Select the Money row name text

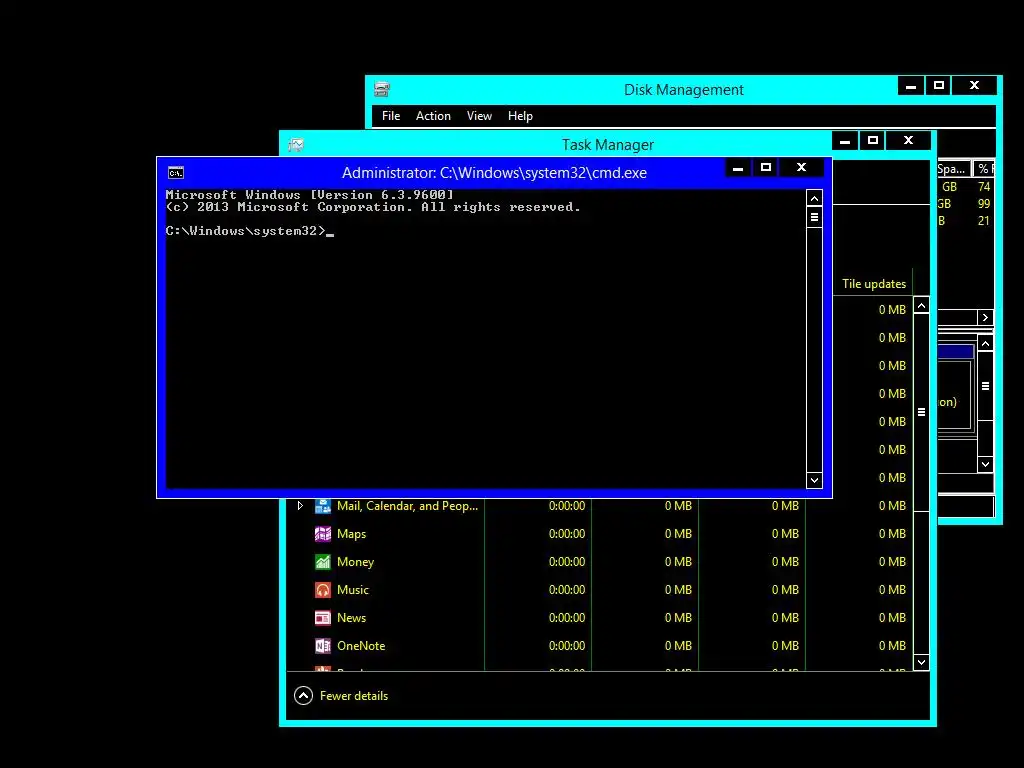(355, 562)
